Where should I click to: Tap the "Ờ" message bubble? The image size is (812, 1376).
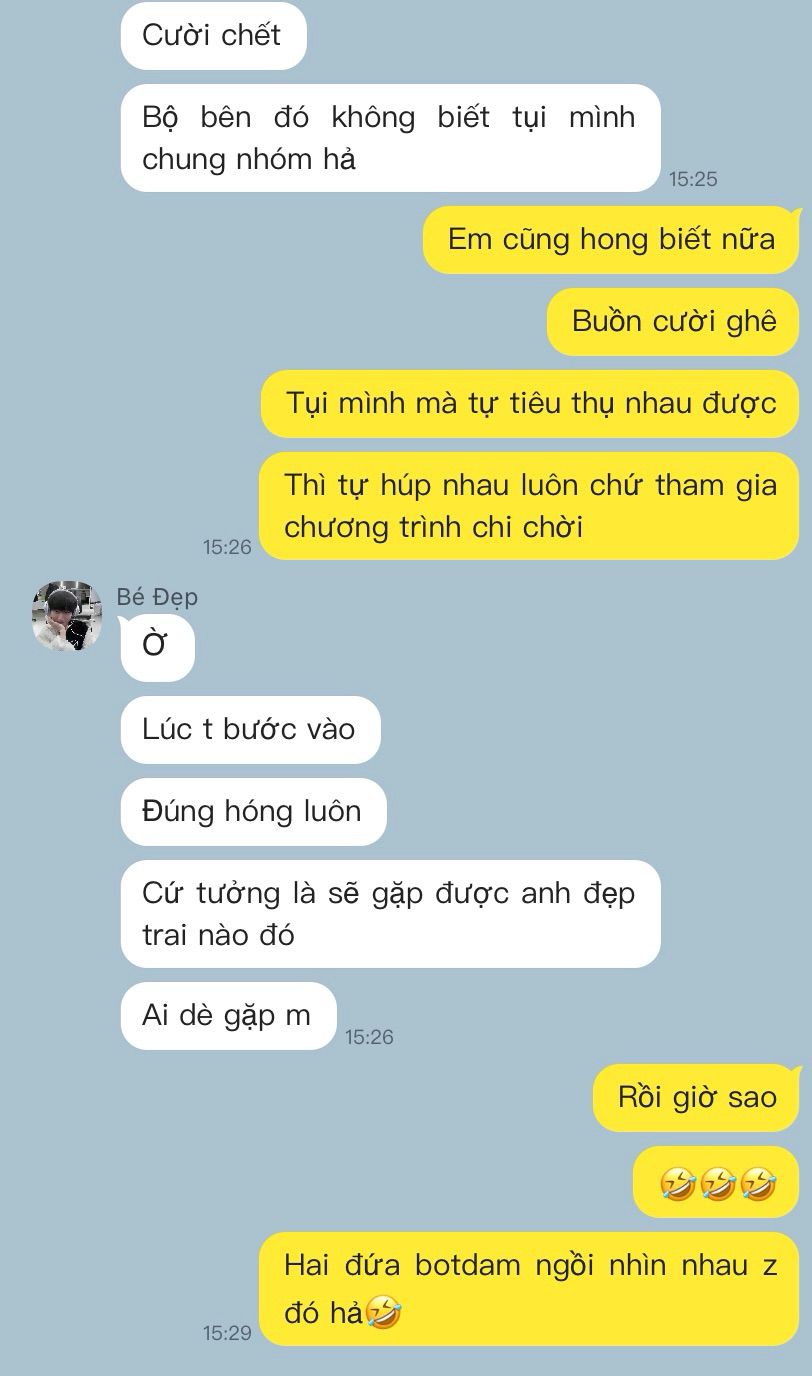click(157, 646)
